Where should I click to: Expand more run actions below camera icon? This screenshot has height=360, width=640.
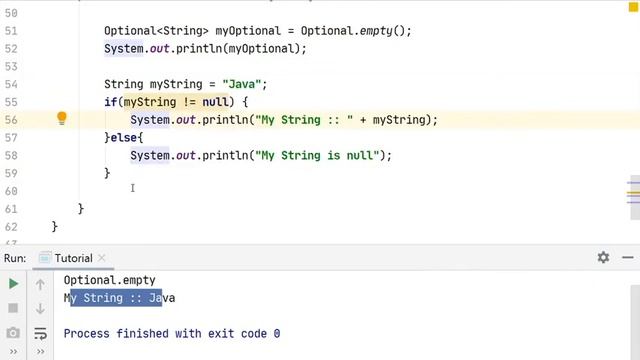pos(13,351)
